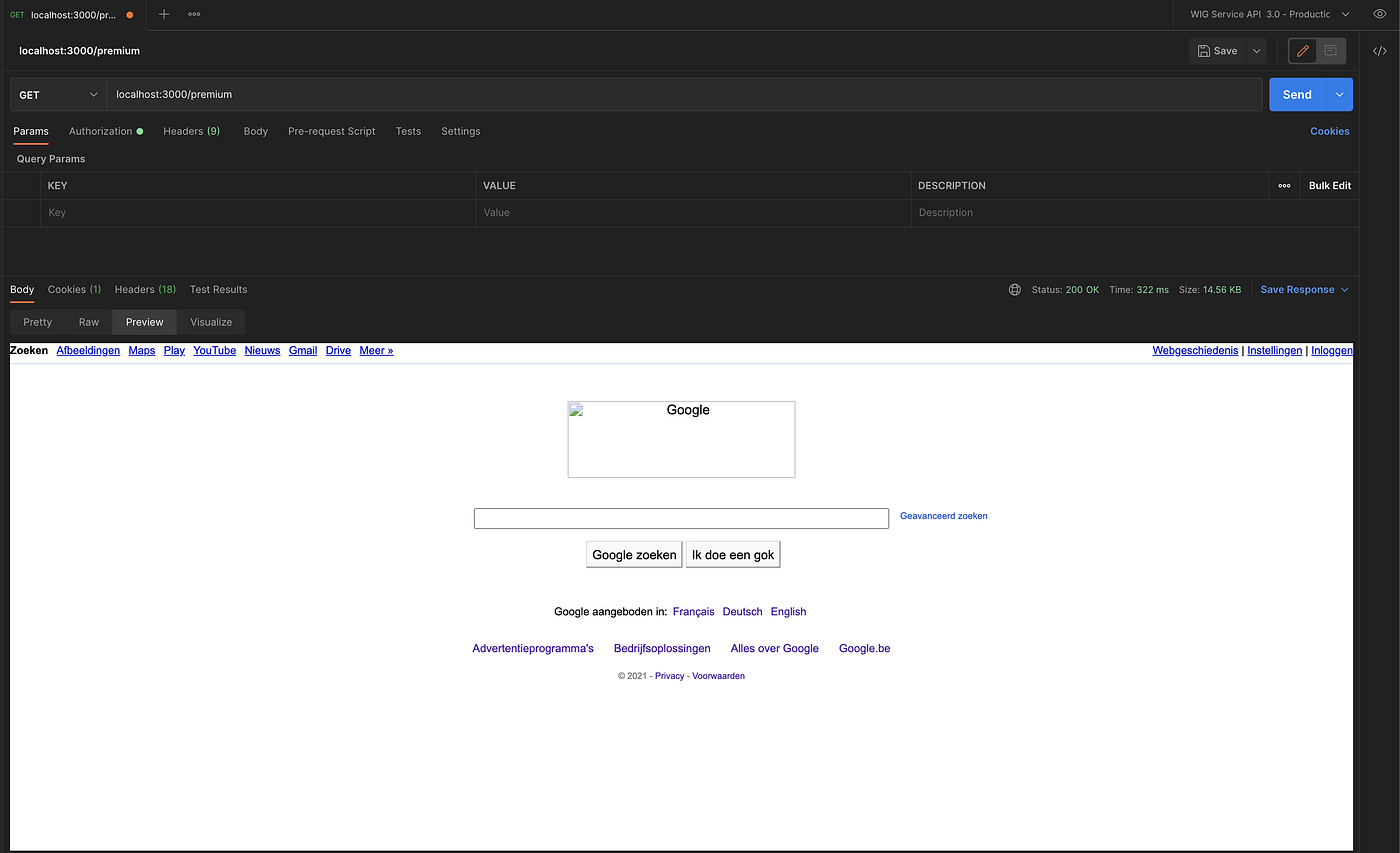The height and width of the screenshot is (853, 1400).
Task: Switch to the pencil edit mode icon
Action: (1302, 51)
